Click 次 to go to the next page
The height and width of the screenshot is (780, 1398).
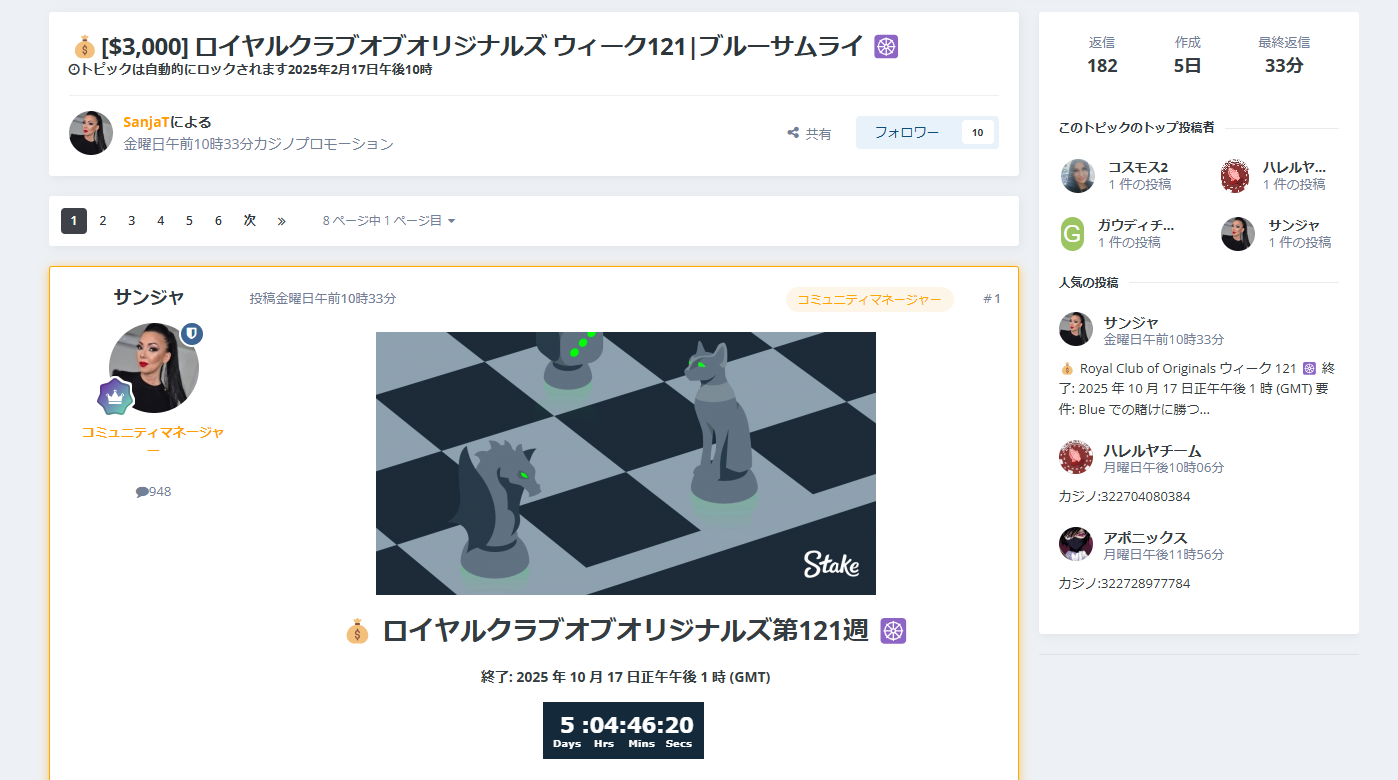pos(250,221)
